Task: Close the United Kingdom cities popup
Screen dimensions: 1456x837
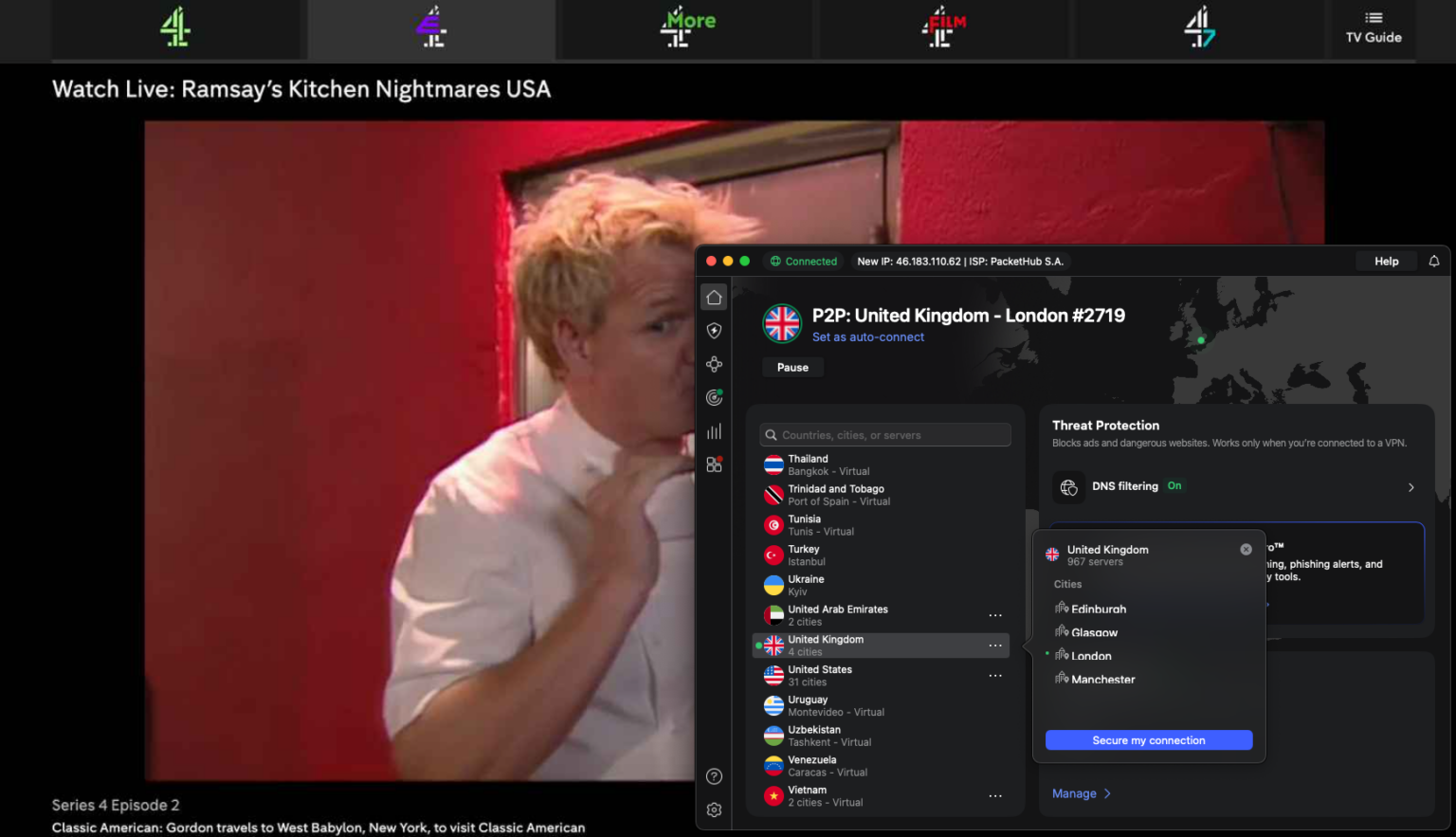Action: (1246, 550)
